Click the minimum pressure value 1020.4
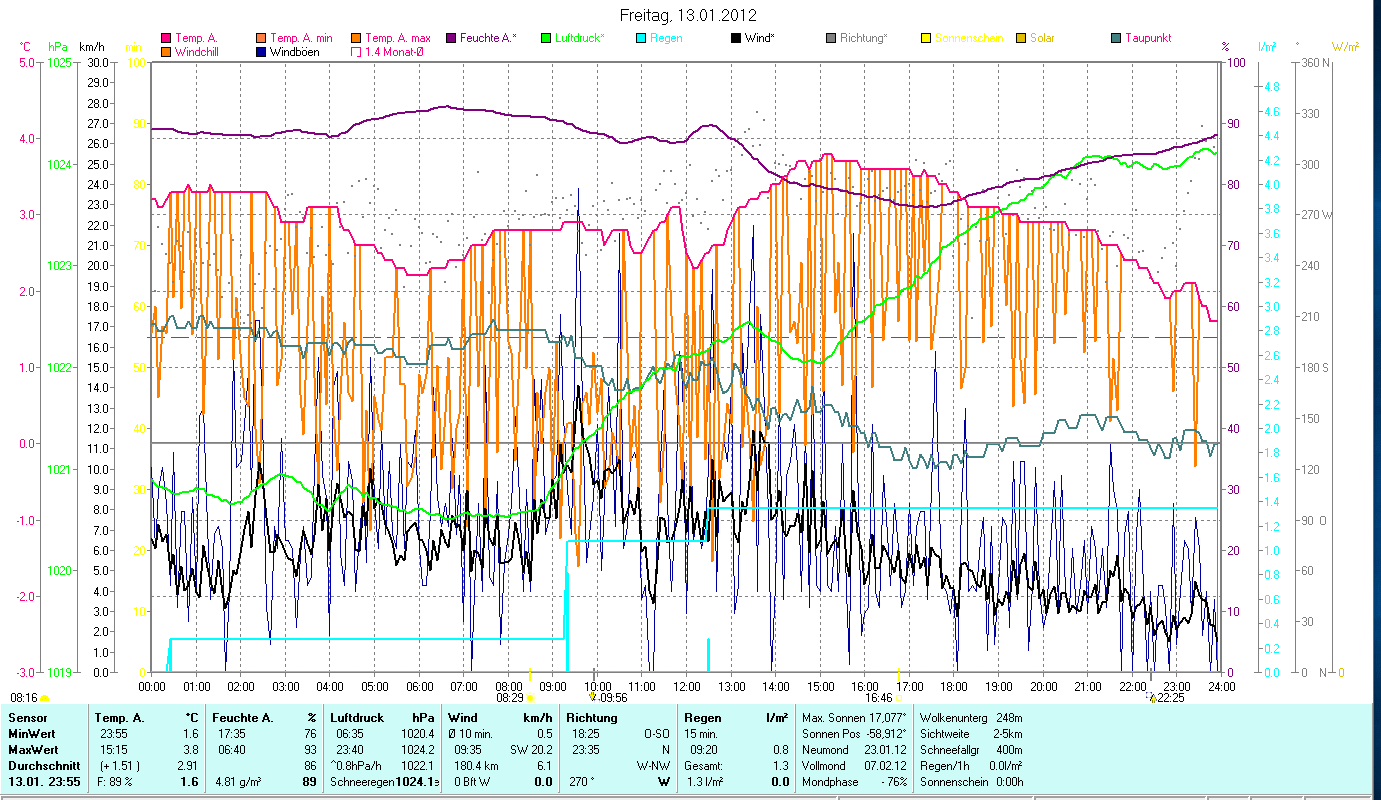Image resolution: width=1381 pixels, height=800 pixels. click(x=418, y=733)
